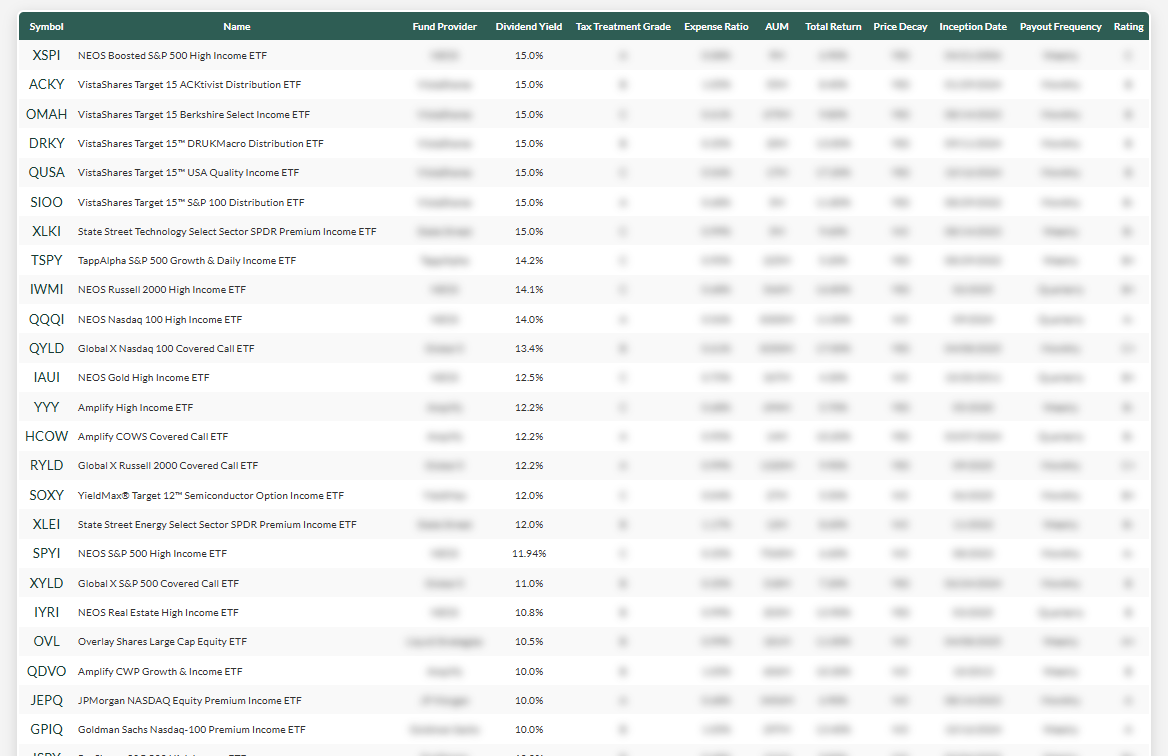Select the TSPY symbol
This screenshot has width=1168, height=756.
(46, 261)
